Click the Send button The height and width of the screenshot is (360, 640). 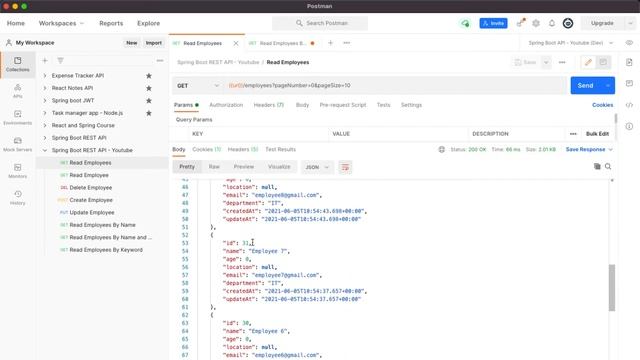pos(585,86)
